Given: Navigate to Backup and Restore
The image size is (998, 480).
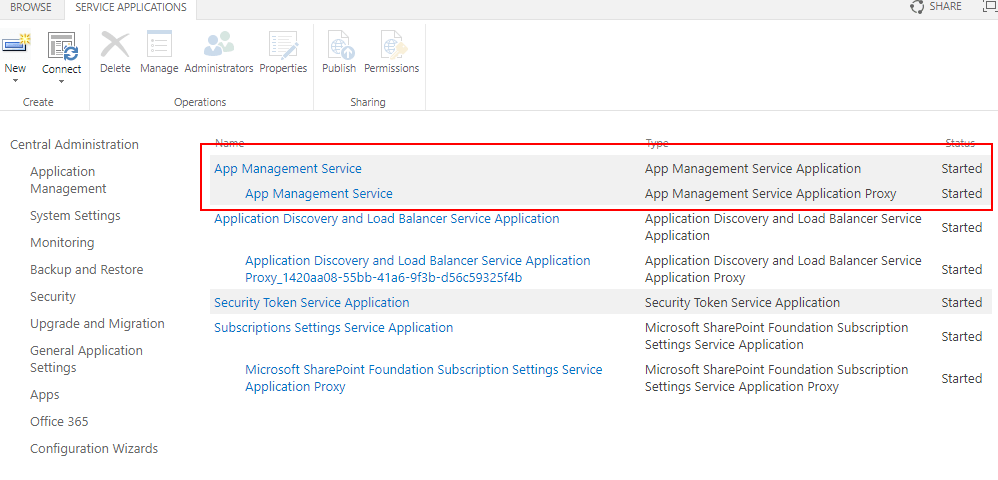Looking at the screenshot, I should point(86,269).
